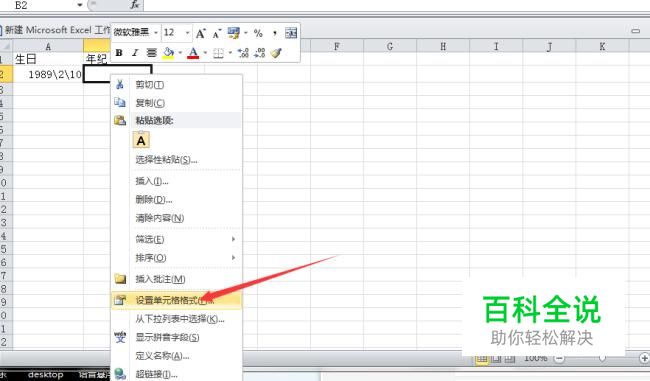Choose 超链接(I)... at menu bottom

(x=177, y=374)
